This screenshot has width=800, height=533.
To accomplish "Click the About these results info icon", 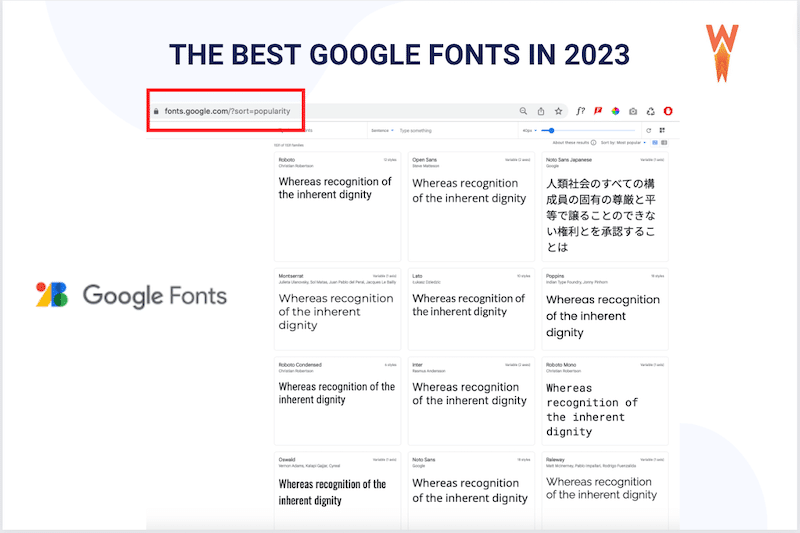I will tap(593, 143).
